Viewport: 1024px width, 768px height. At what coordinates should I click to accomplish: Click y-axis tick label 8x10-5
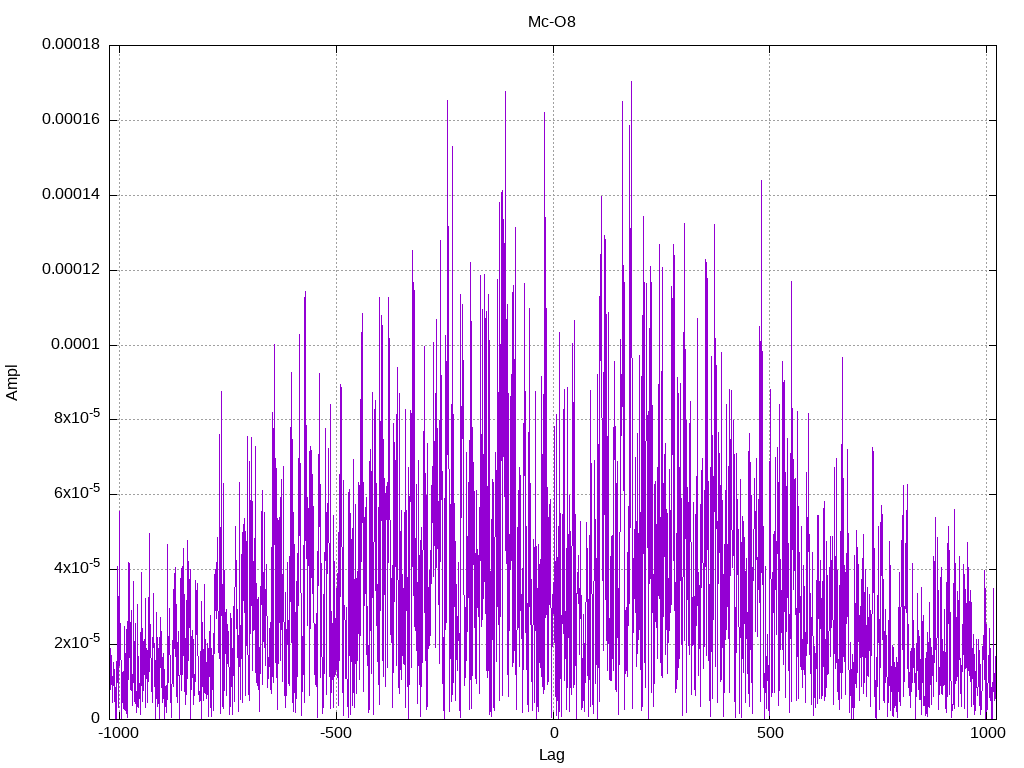coord(77,417)
